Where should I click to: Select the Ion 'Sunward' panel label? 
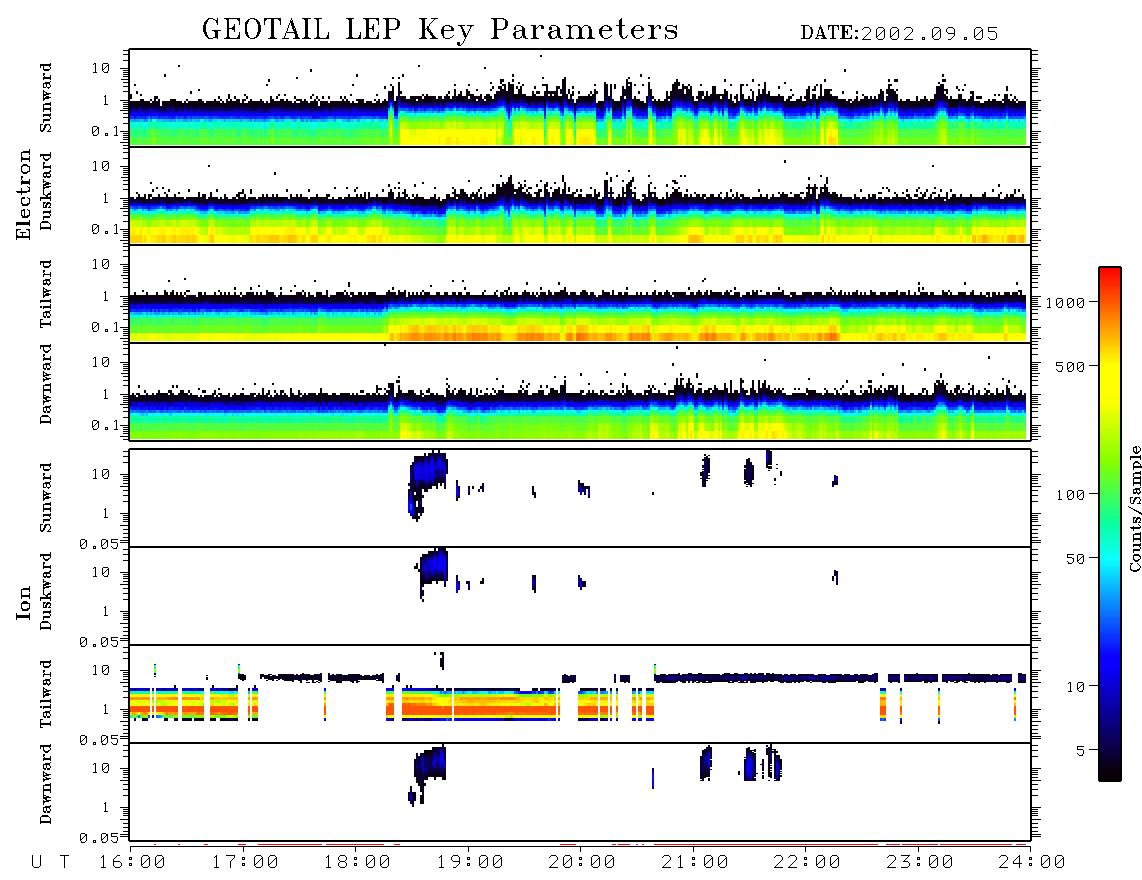tap(46, 498)
